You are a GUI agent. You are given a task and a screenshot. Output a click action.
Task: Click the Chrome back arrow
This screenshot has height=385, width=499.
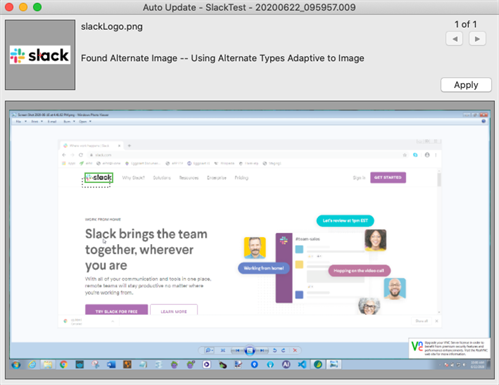[x=64, y=155]
